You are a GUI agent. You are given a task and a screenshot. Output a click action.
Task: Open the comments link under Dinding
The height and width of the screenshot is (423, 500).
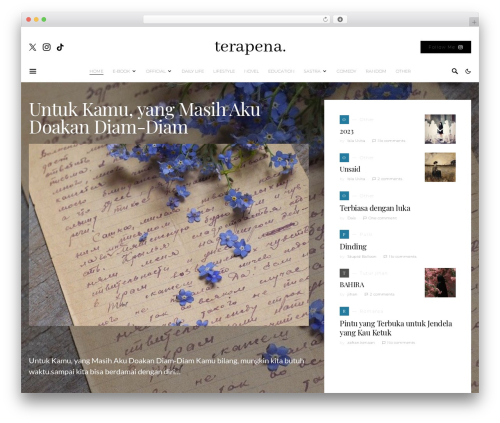[400, 257]
